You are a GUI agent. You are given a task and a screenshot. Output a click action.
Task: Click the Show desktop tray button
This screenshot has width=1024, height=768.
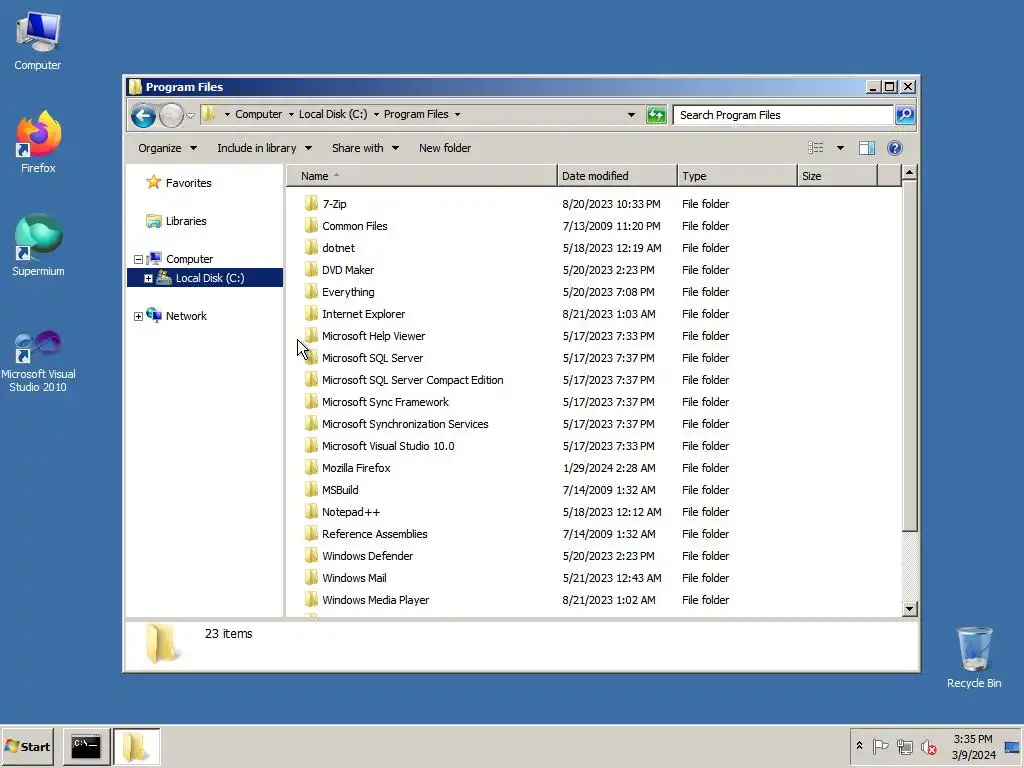pyautogui.click(x=1013, y=746)
